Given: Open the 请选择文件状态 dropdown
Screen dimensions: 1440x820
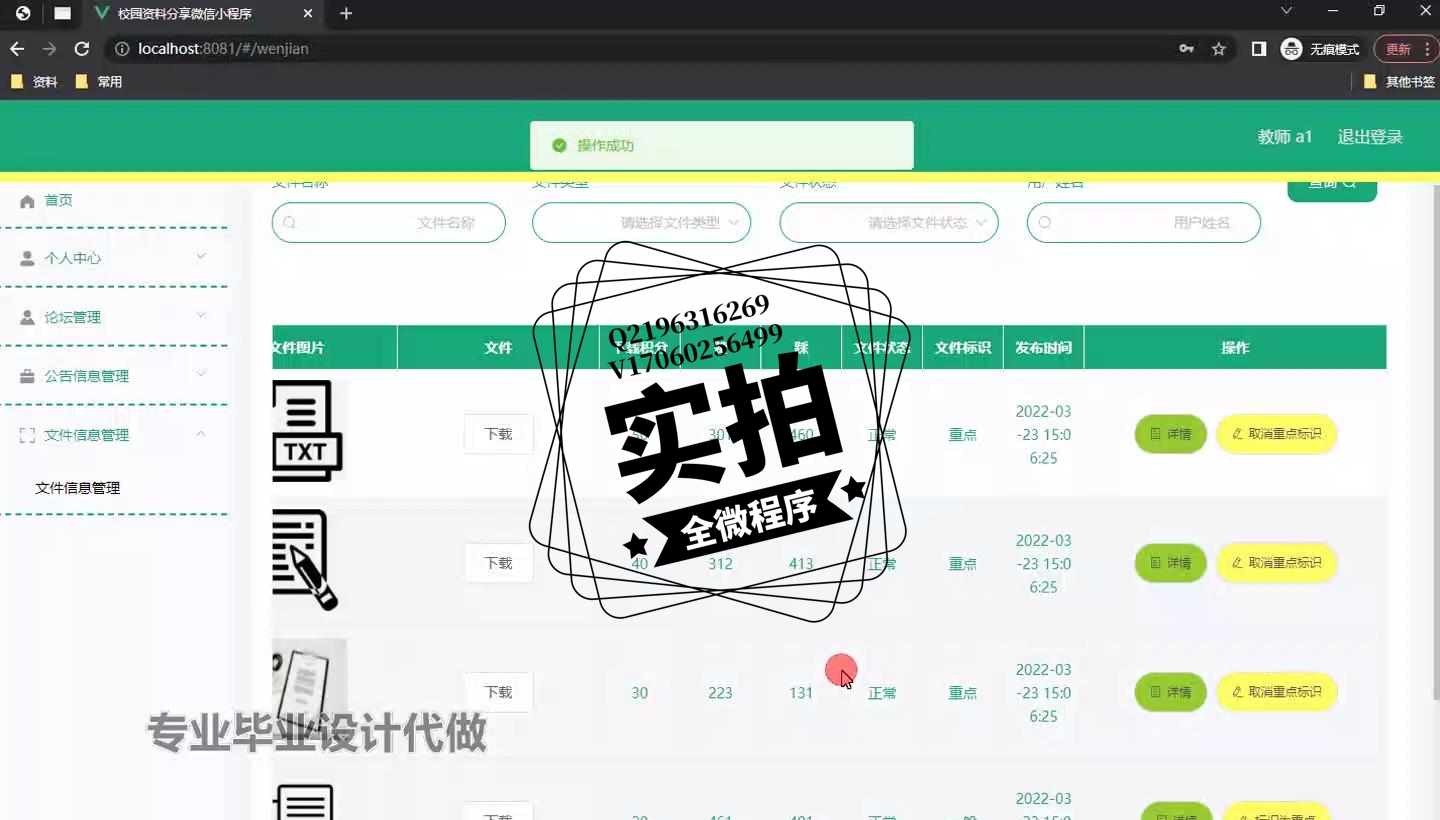Looking at the screenshot, I should point(889,223).
